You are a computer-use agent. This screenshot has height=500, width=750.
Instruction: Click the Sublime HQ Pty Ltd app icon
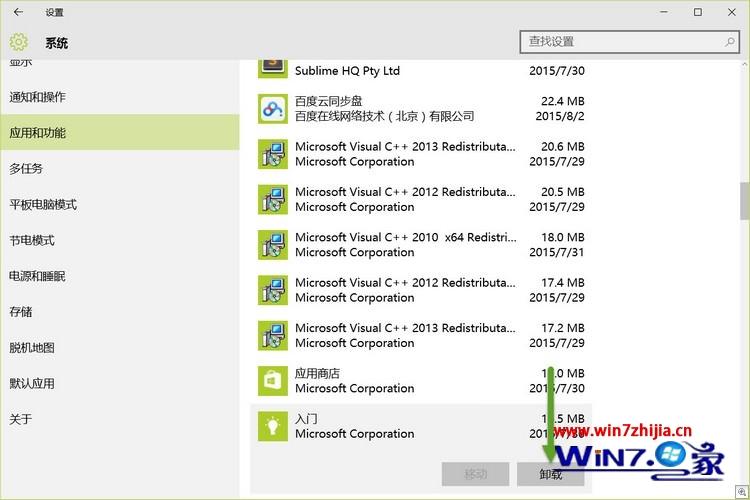tap(273, 69)
